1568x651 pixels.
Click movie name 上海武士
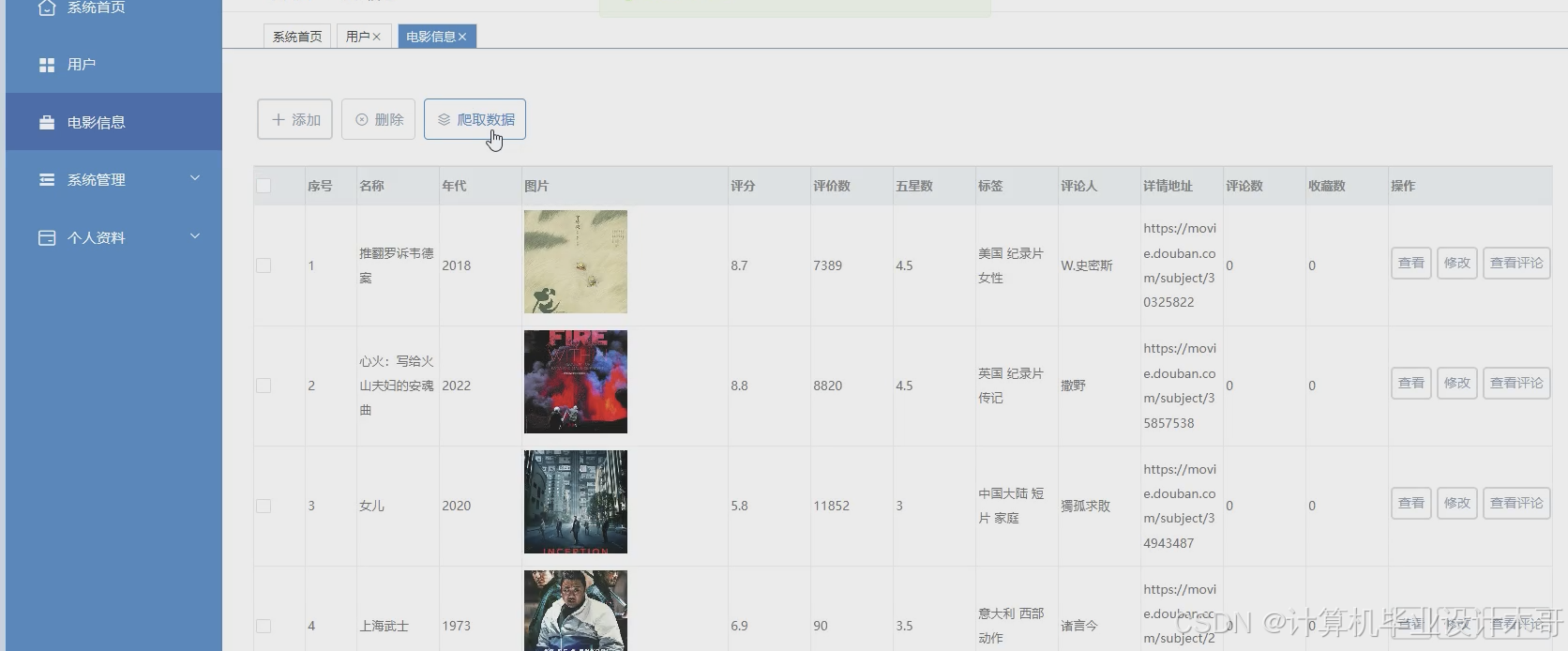(384, 626)
